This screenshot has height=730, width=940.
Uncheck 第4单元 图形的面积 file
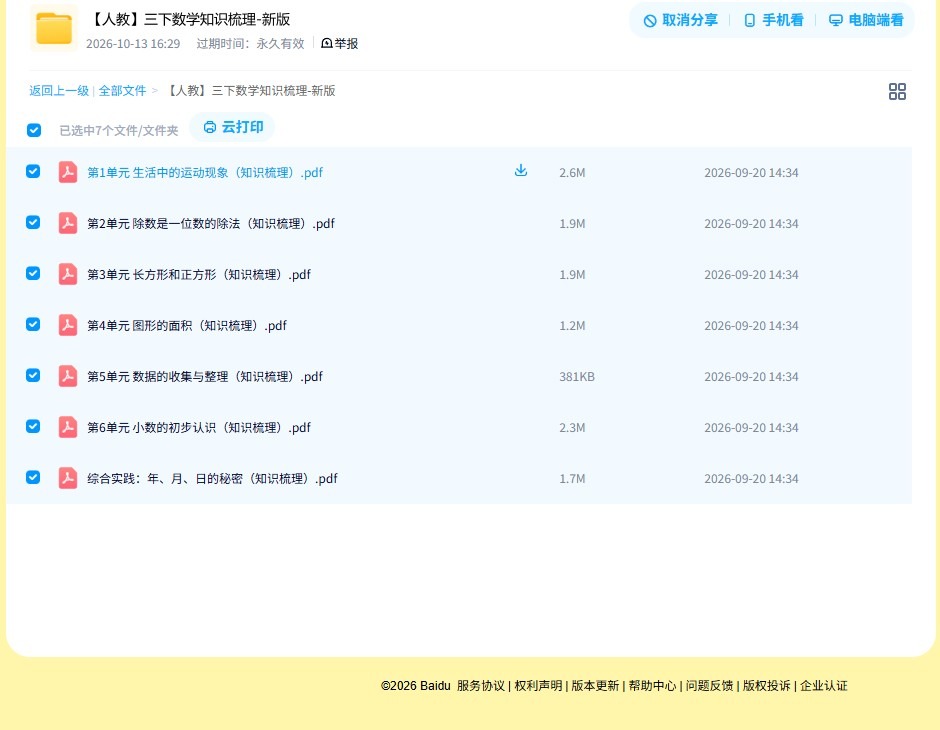(33, 324)
